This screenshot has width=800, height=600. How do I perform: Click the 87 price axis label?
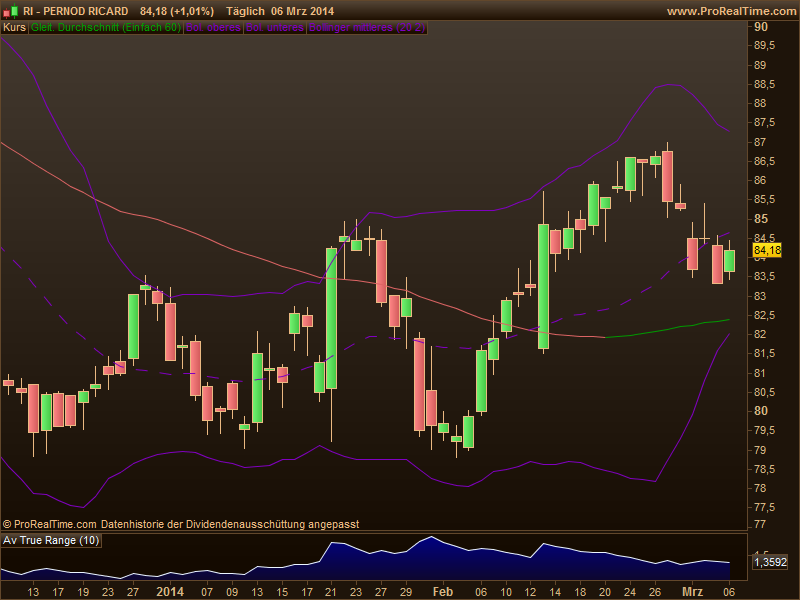click(x=760, y=142)
